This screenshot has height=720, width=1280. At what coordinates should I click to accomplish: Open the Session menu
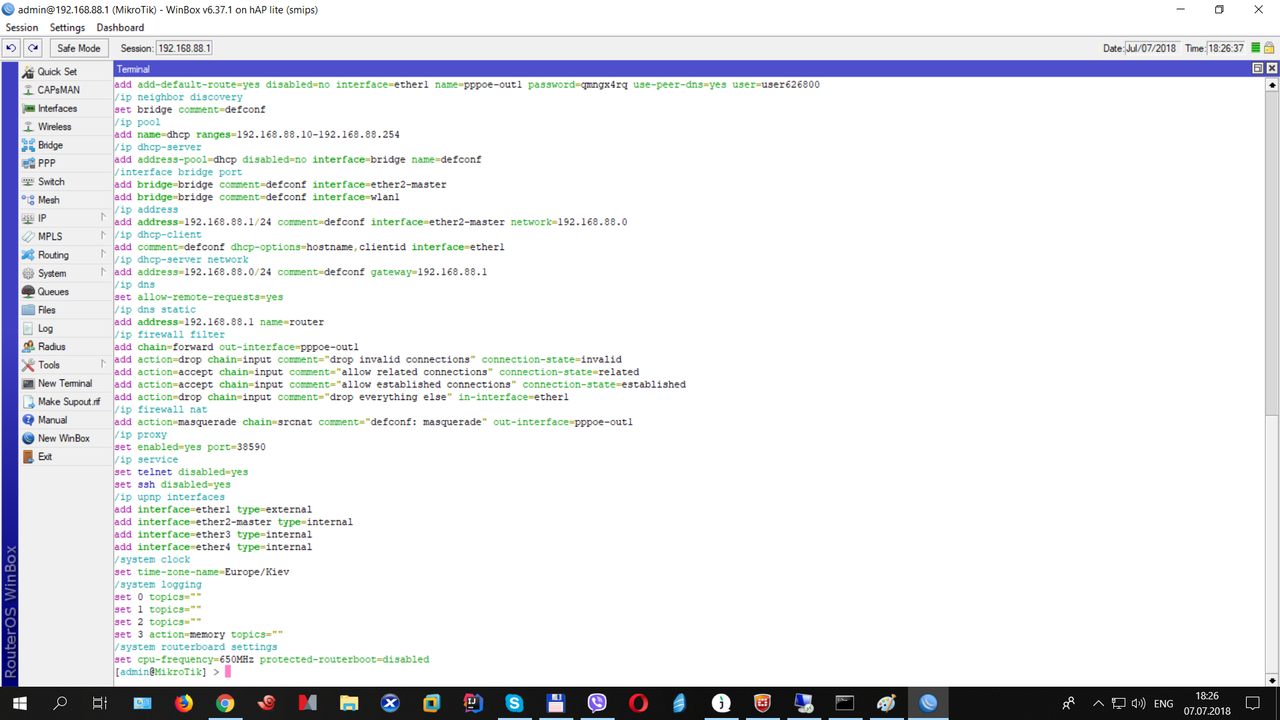pos(22,28)
